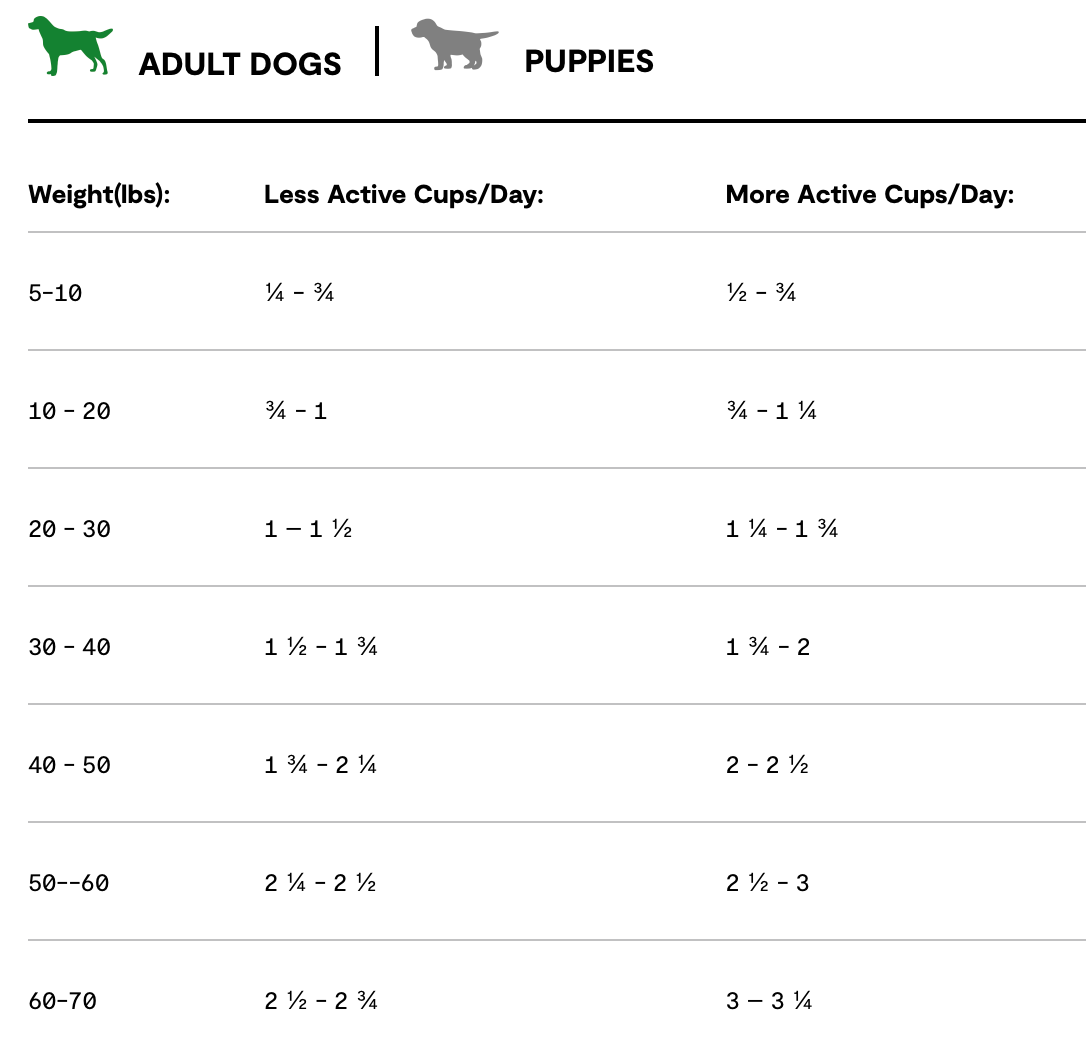Click the More Active Cups/Day header

tap(869, 194)
